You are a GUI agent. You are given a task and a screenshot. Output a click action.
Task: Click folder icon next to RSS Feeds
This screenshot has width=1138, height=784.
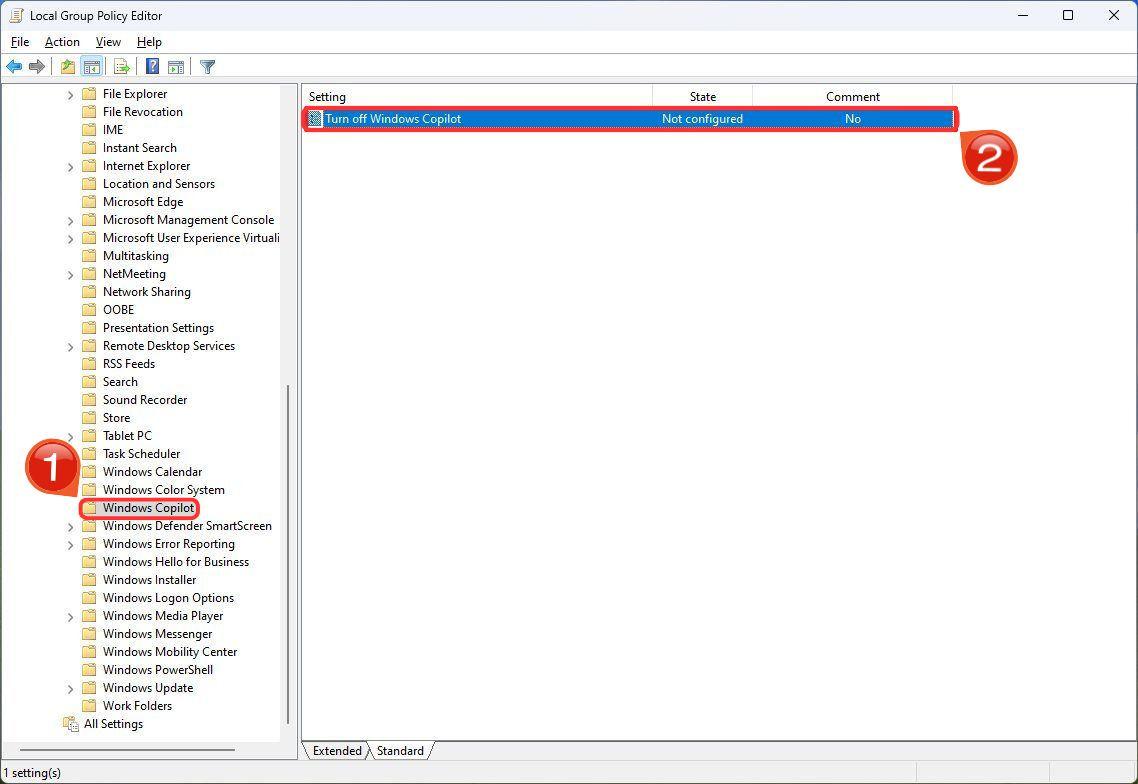(x=89, y=364)
